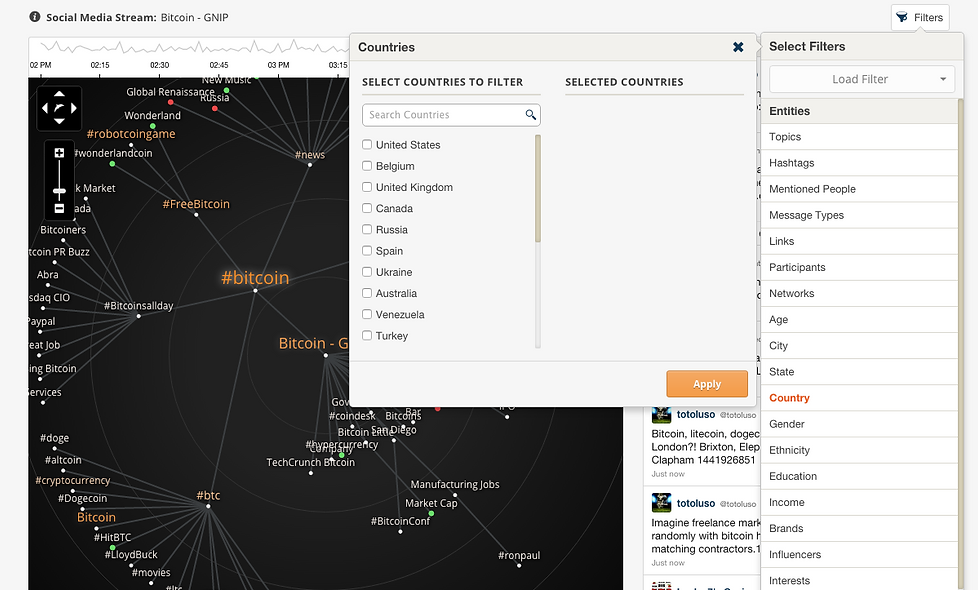978x590 pixels.
Task: Click the Search Countries input field
Action: 451,115
